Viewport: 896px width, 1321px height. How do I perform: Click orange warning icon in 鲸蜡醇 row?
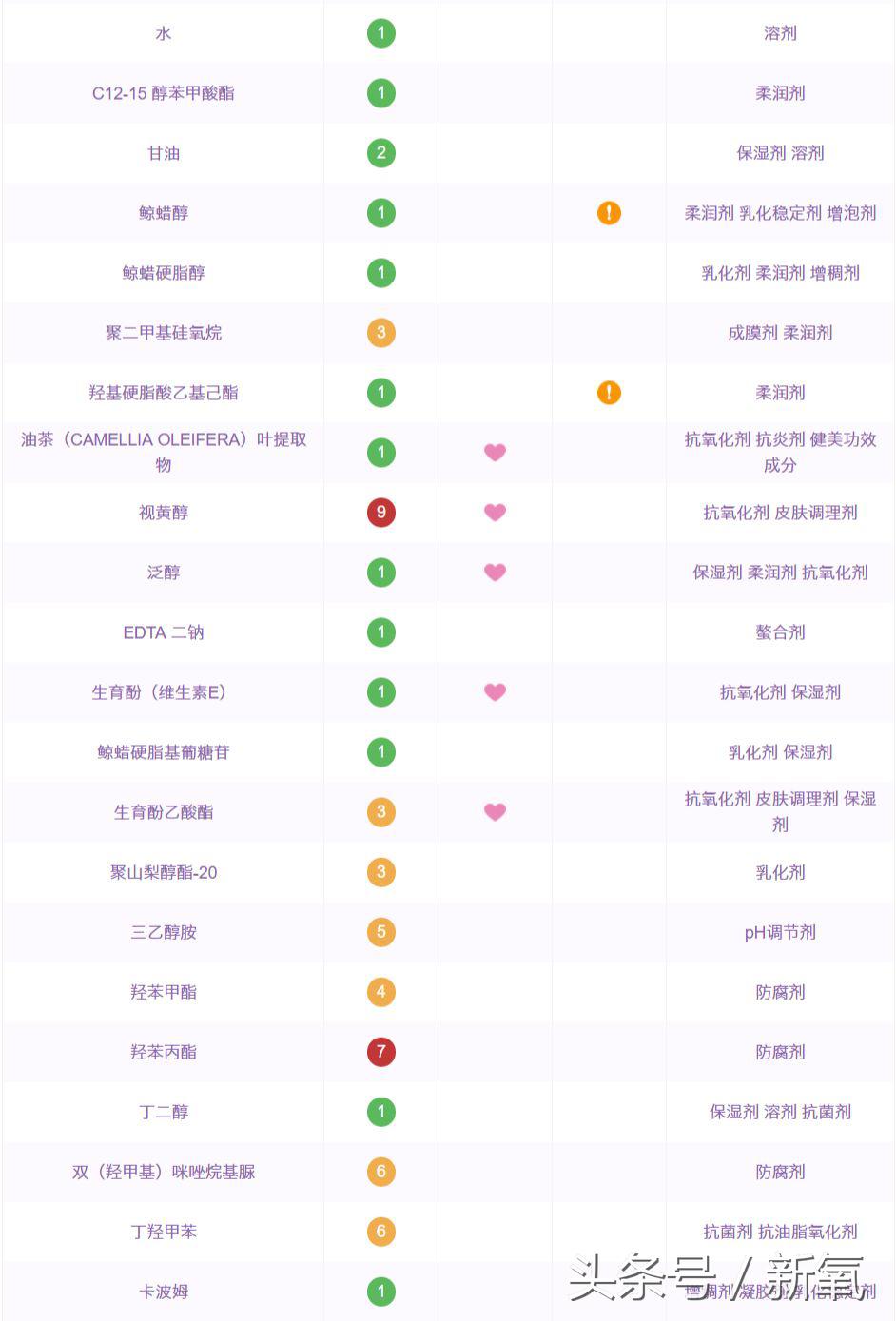[609, 213]
